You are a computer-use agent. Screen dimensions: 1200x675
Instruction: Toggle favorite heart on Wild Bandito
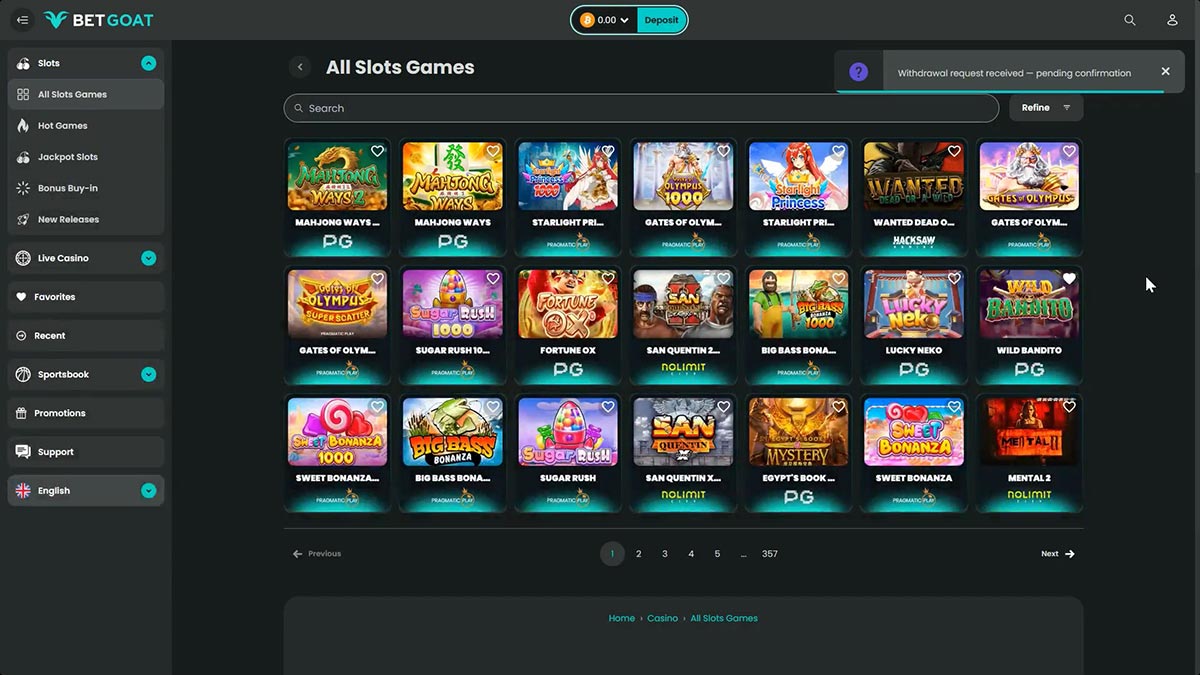point(1069,279)
